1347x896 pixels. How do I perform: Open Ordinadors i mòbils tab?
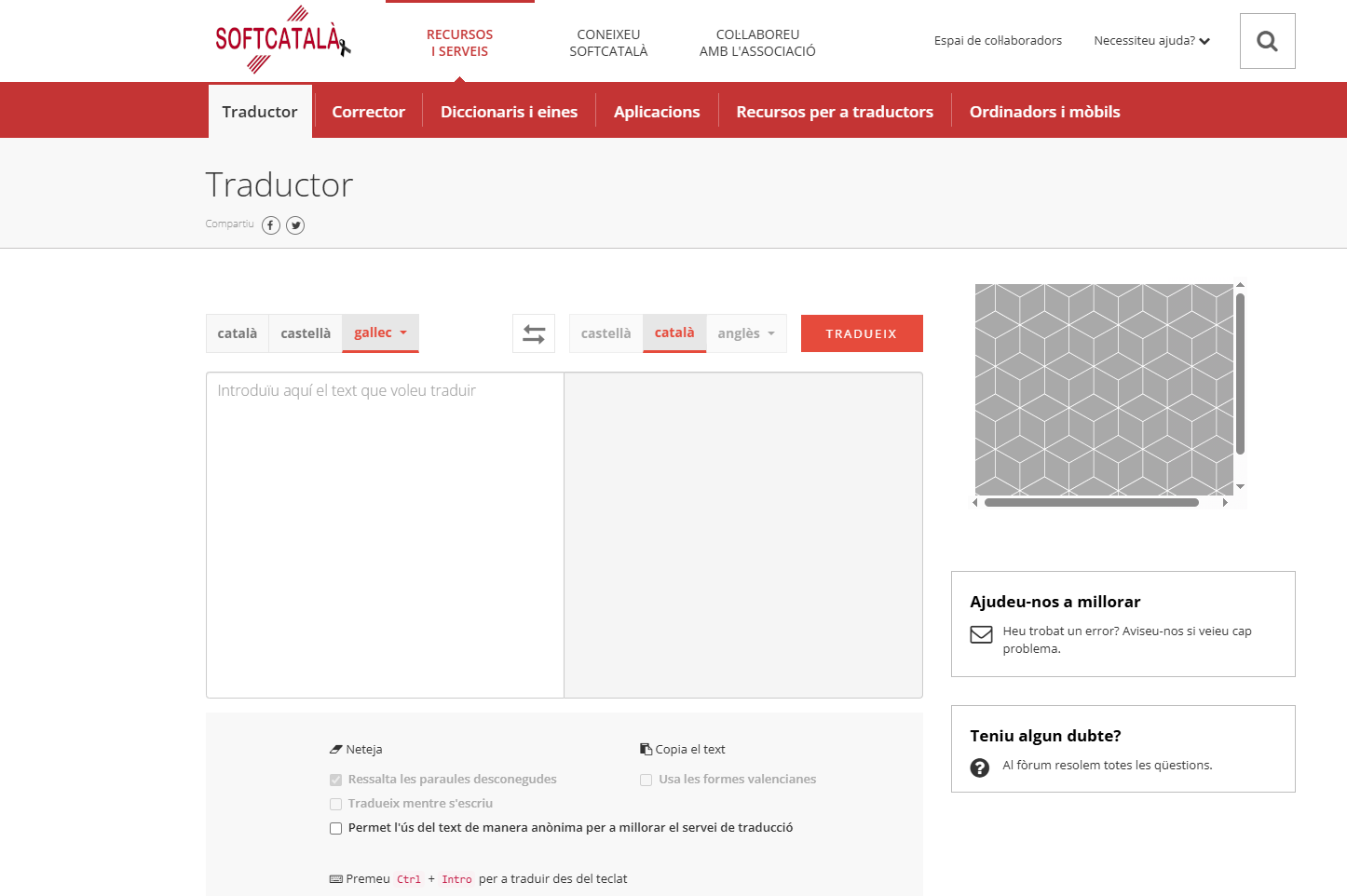pyautogui.click(x=1045, y=112)
